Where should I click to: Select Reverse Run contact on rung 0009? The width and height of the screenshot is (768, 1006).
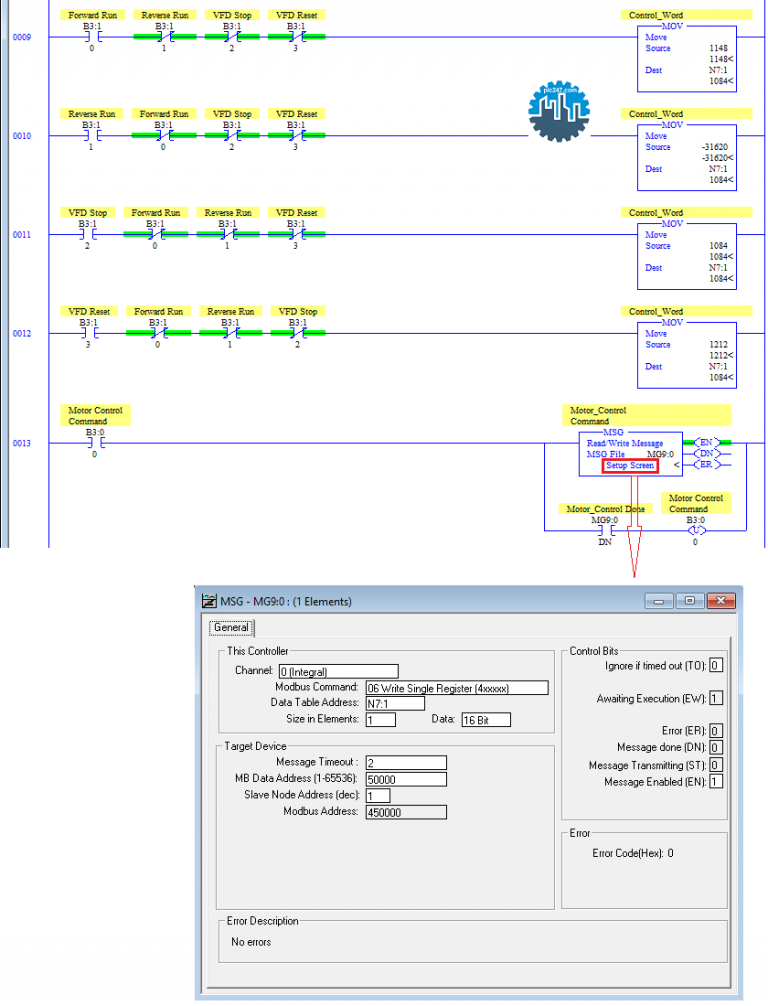point(165,37)
